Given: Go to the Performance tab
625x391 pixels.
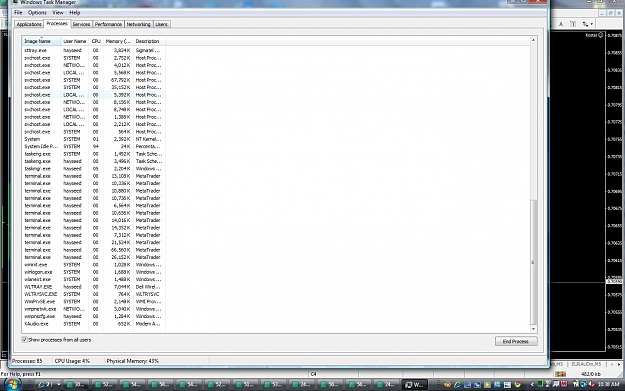Looking at the screenshot, I should pyautogui.click(x=108, y=24).
